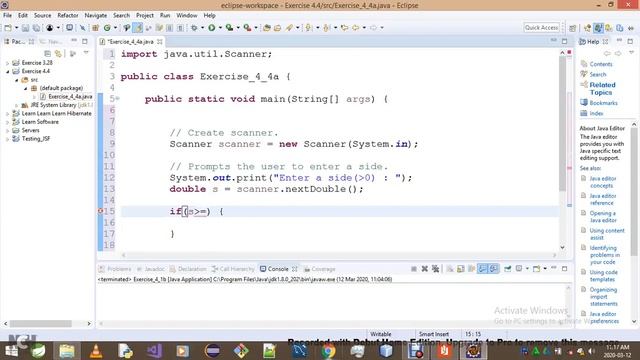The height and width of the screenshot is (360, 640).
Task: Open the Refactor menu
Action: [68, 16]
